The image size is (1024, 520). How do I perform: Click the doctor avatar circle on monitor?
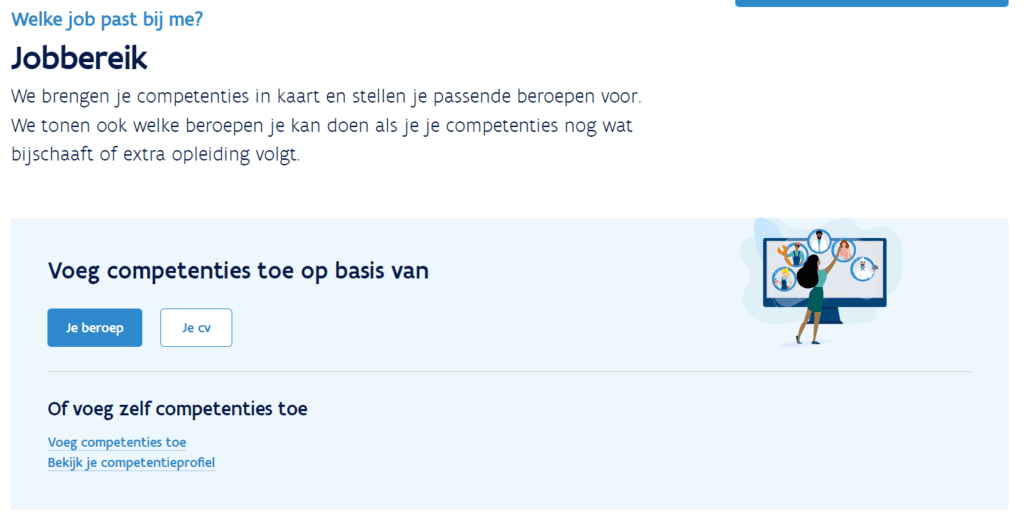click(819, 240)
